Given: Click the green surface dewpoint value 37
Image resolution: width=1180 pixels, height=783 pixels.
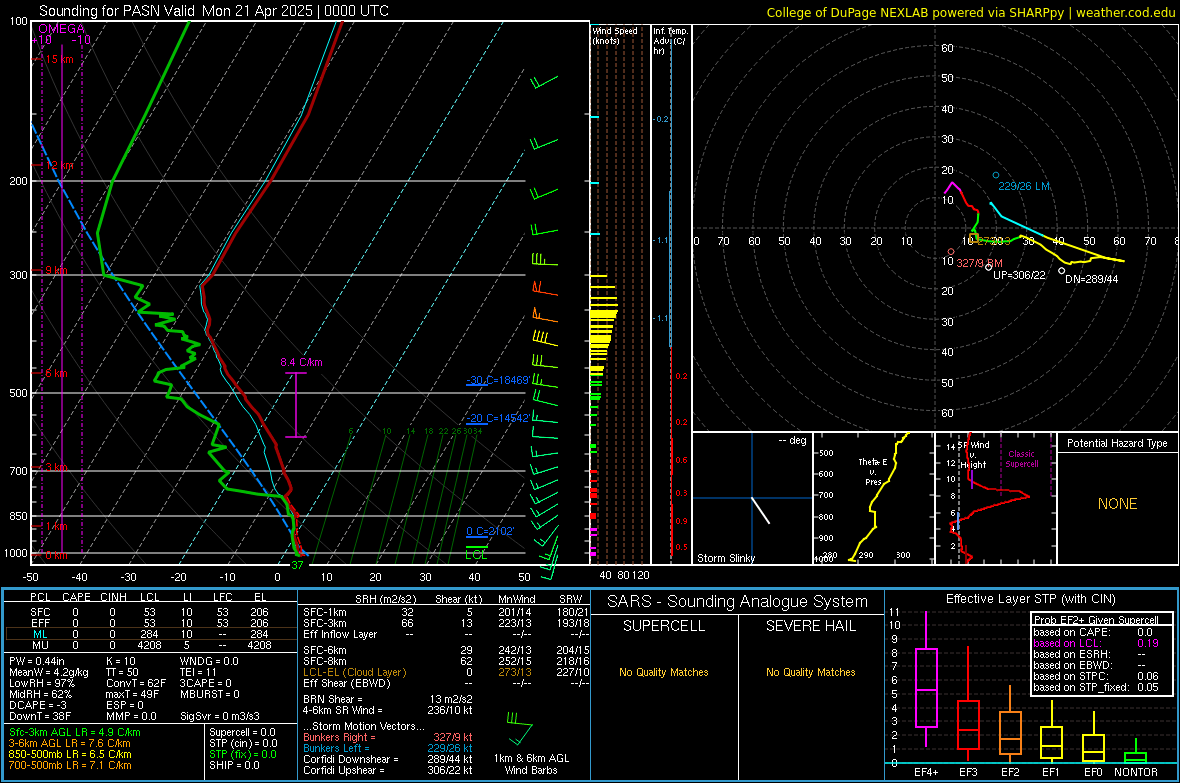Looking at the screenshot, I should click(x=297, y=565).
